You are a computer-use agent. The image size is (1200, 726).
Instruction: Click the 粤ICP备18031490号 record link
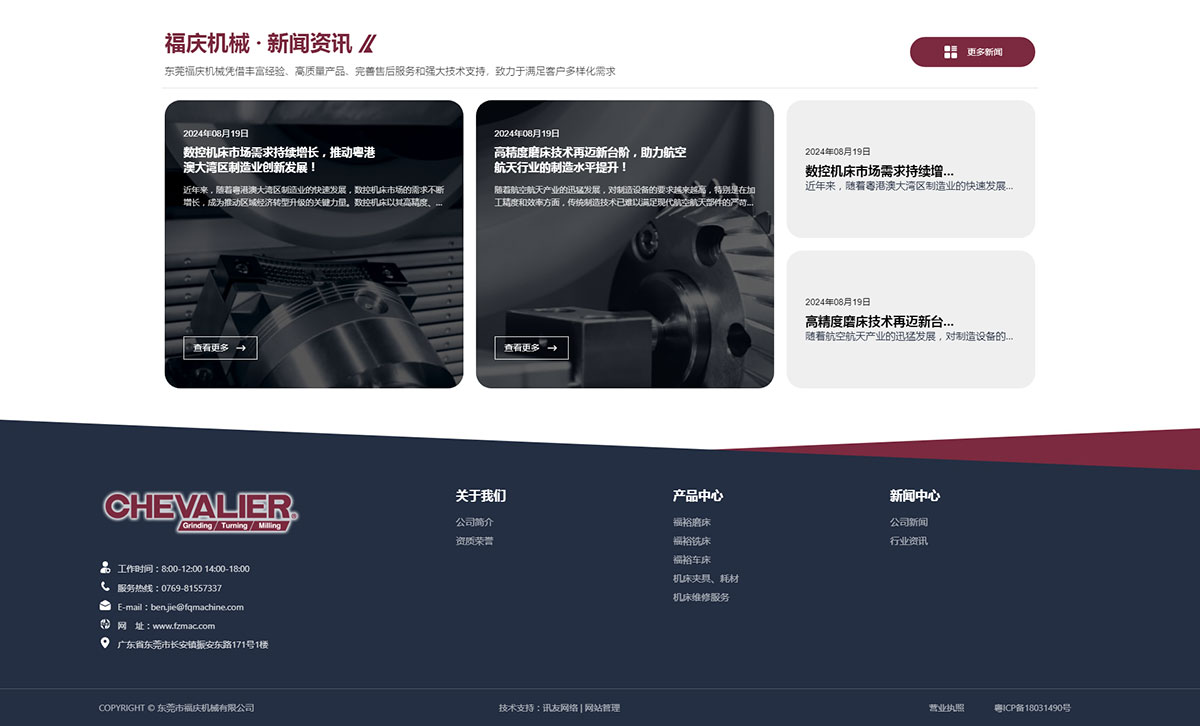pyautogui.click(x=1033, y=707)
